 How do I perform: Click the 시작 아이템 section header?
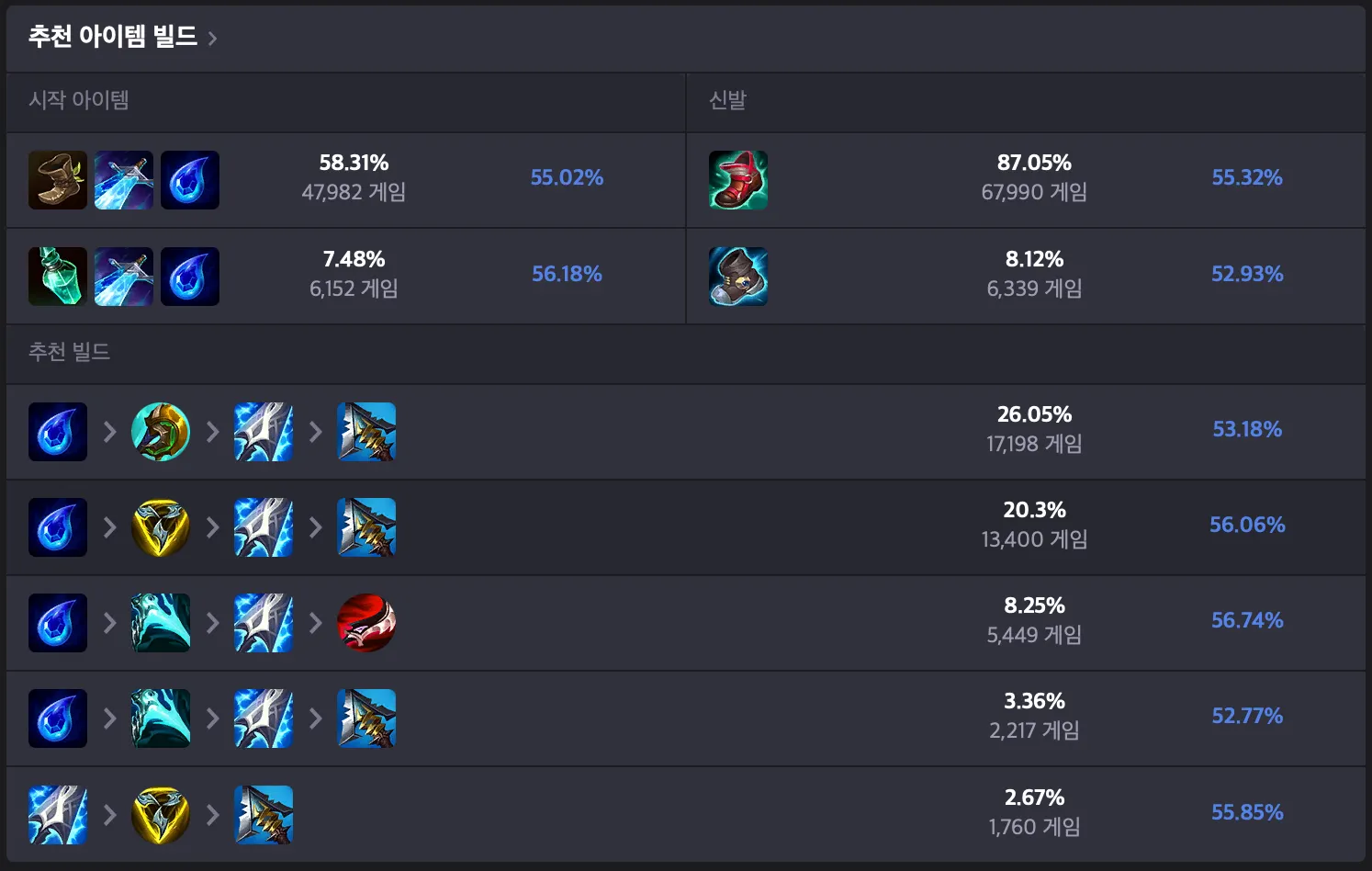tap(79, 100)
